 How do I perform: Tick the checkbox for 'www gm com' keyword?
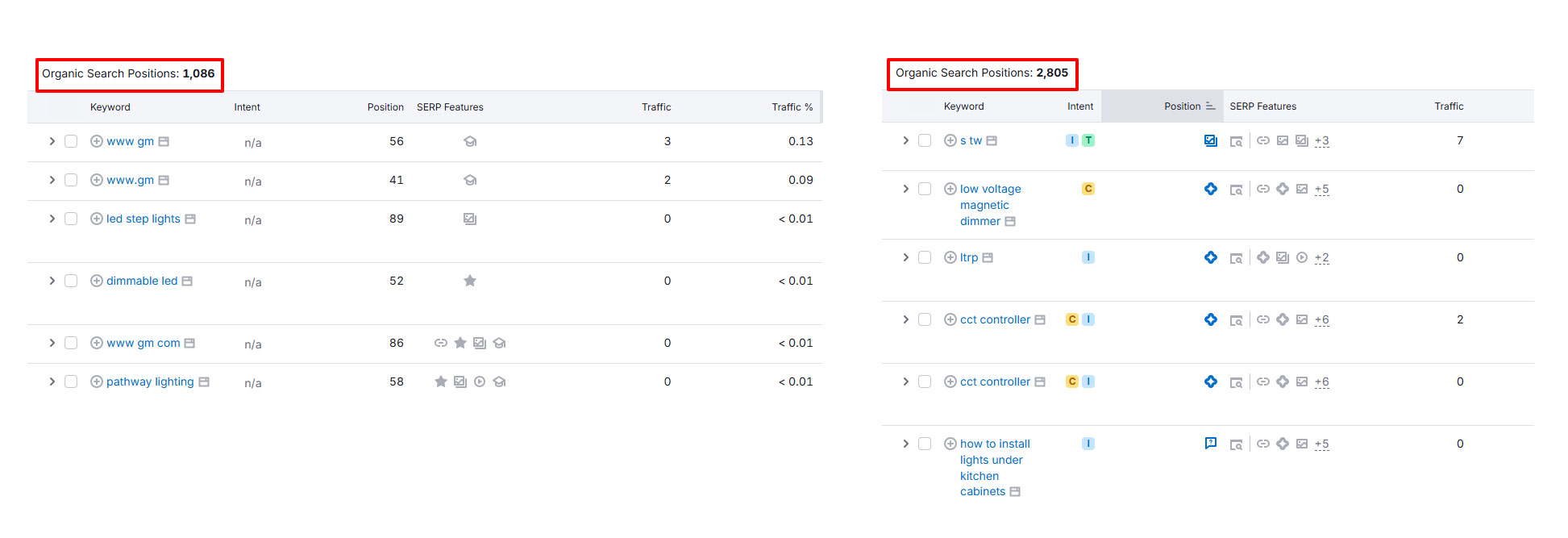[71, 343]
